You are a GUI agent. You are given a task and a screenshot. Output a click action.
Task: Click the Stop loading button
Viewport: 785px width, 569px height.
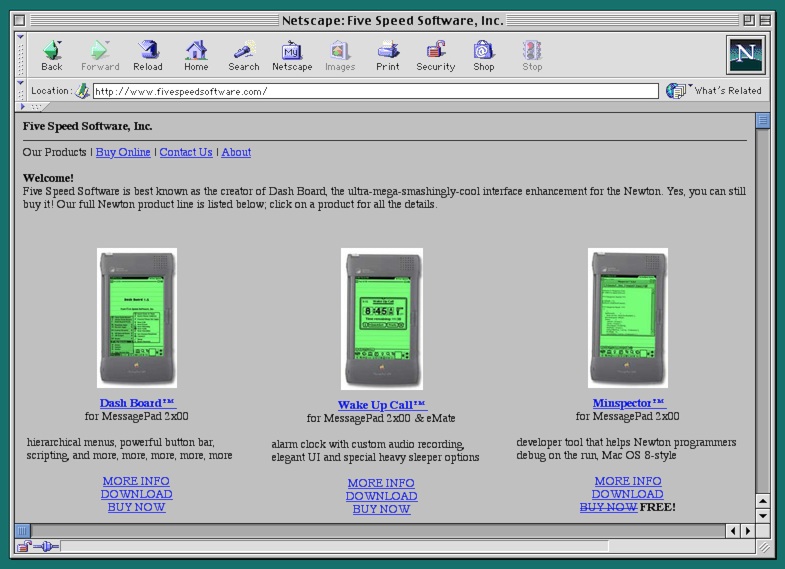(x=532, y=56)
